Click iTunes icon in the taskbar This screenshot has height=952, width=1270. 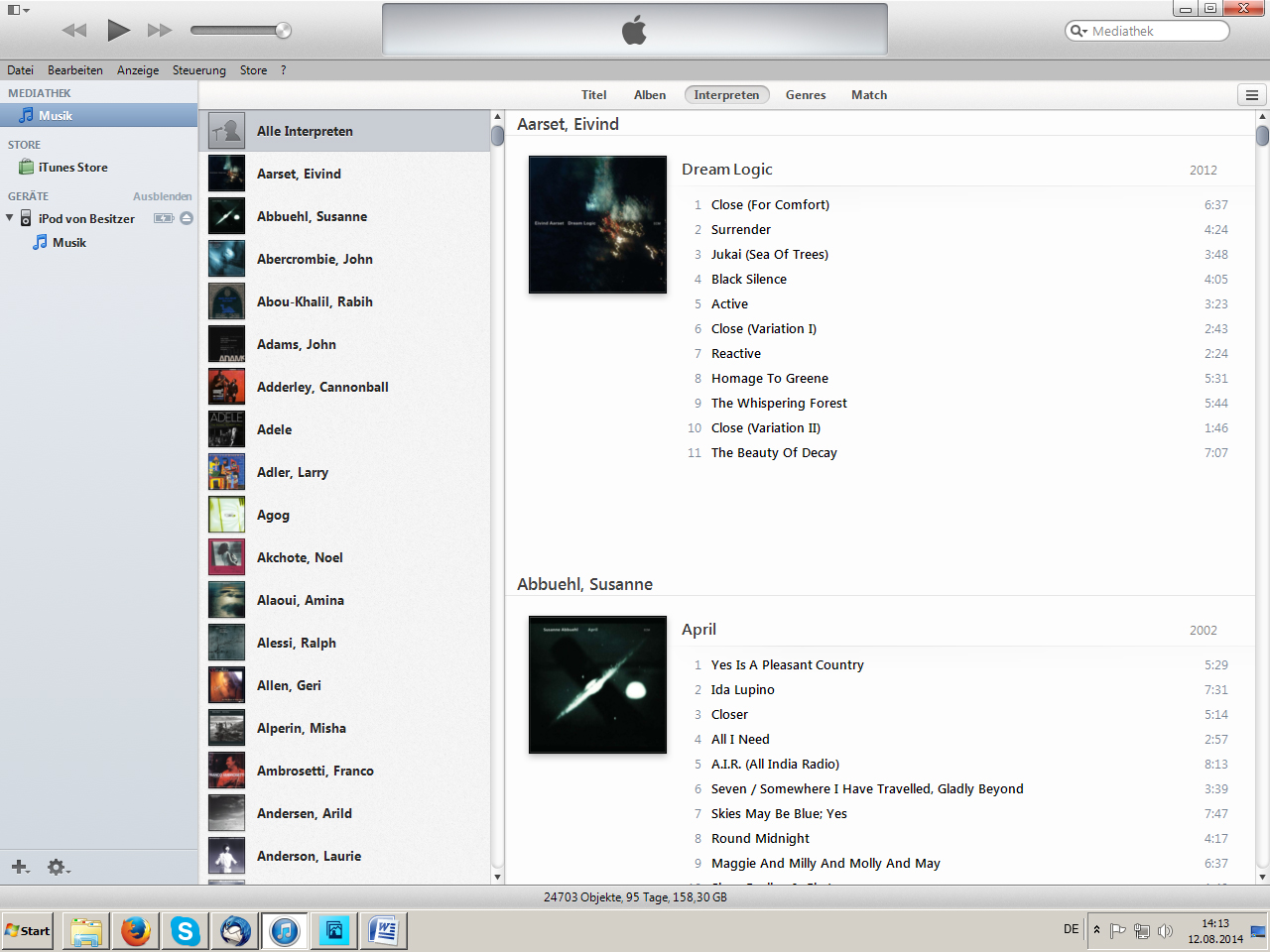[x=285, y=931]
